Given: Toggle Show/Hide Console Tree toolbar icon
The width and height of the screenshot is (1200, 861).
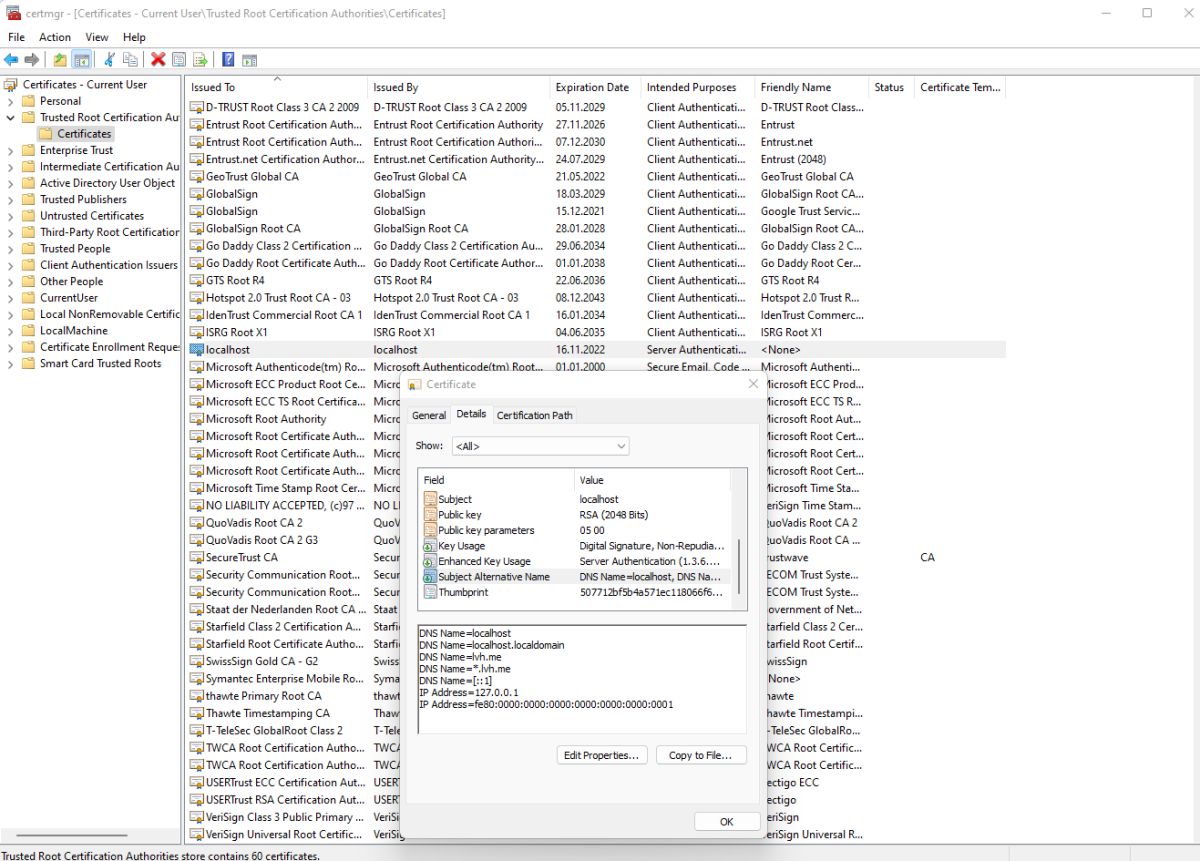Looking at the screenshot, I should pyautogui.click(x=81, y=60).
